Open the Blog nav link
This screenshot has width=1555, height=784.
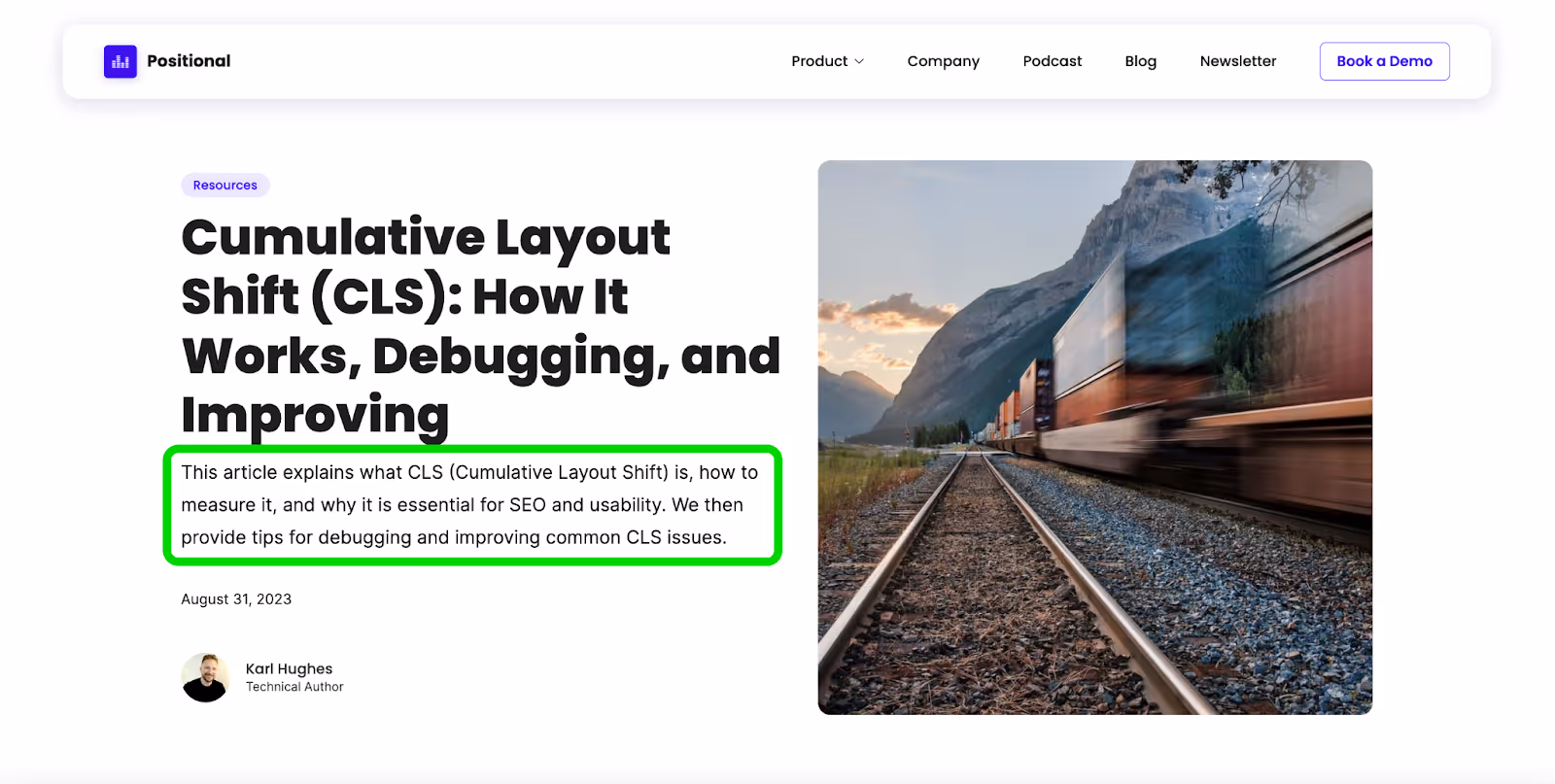coord(1140,61)
